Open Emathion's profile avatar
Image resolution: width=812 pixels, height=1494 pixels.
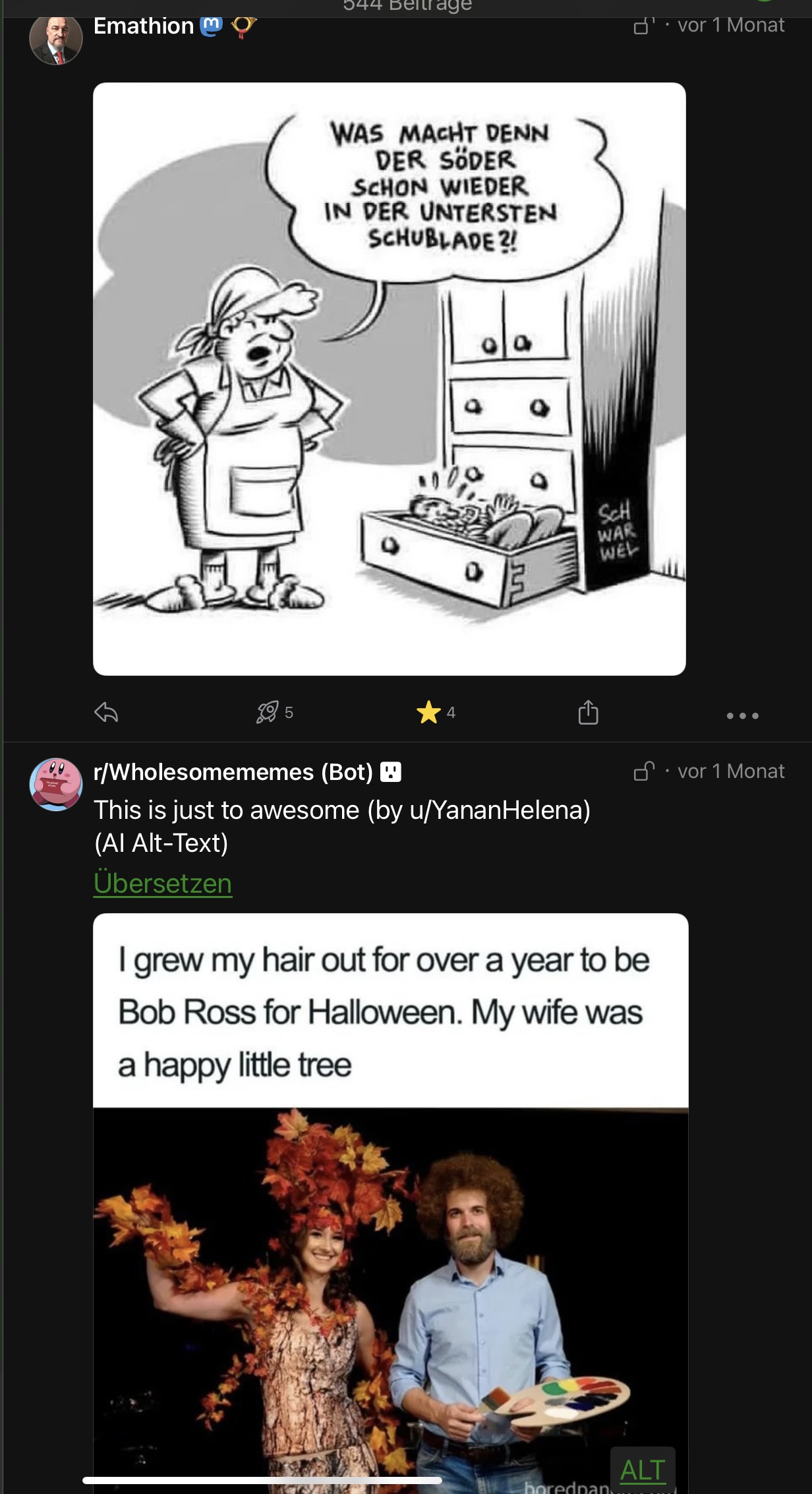point(56,39)
